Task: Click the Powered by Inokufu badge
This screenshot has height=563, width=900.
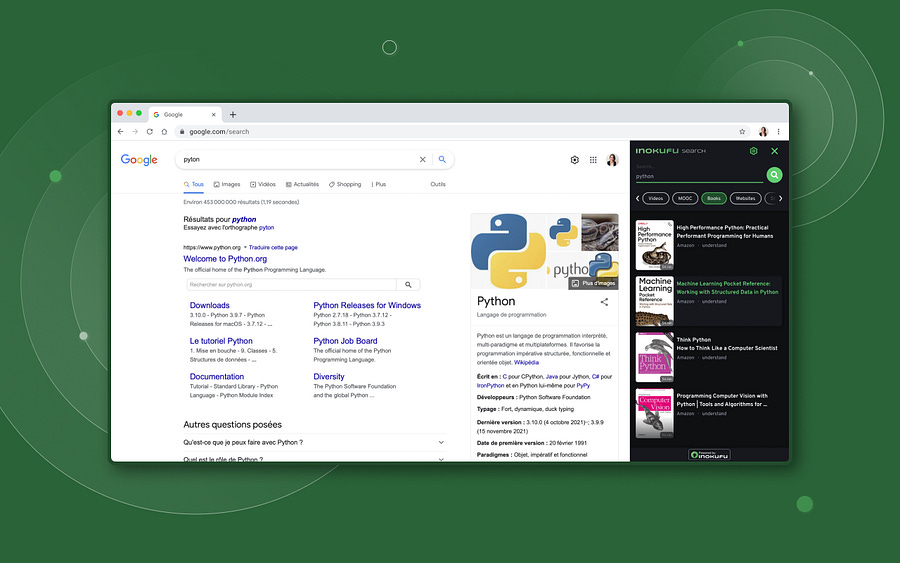Action: [x=709, y=455]
